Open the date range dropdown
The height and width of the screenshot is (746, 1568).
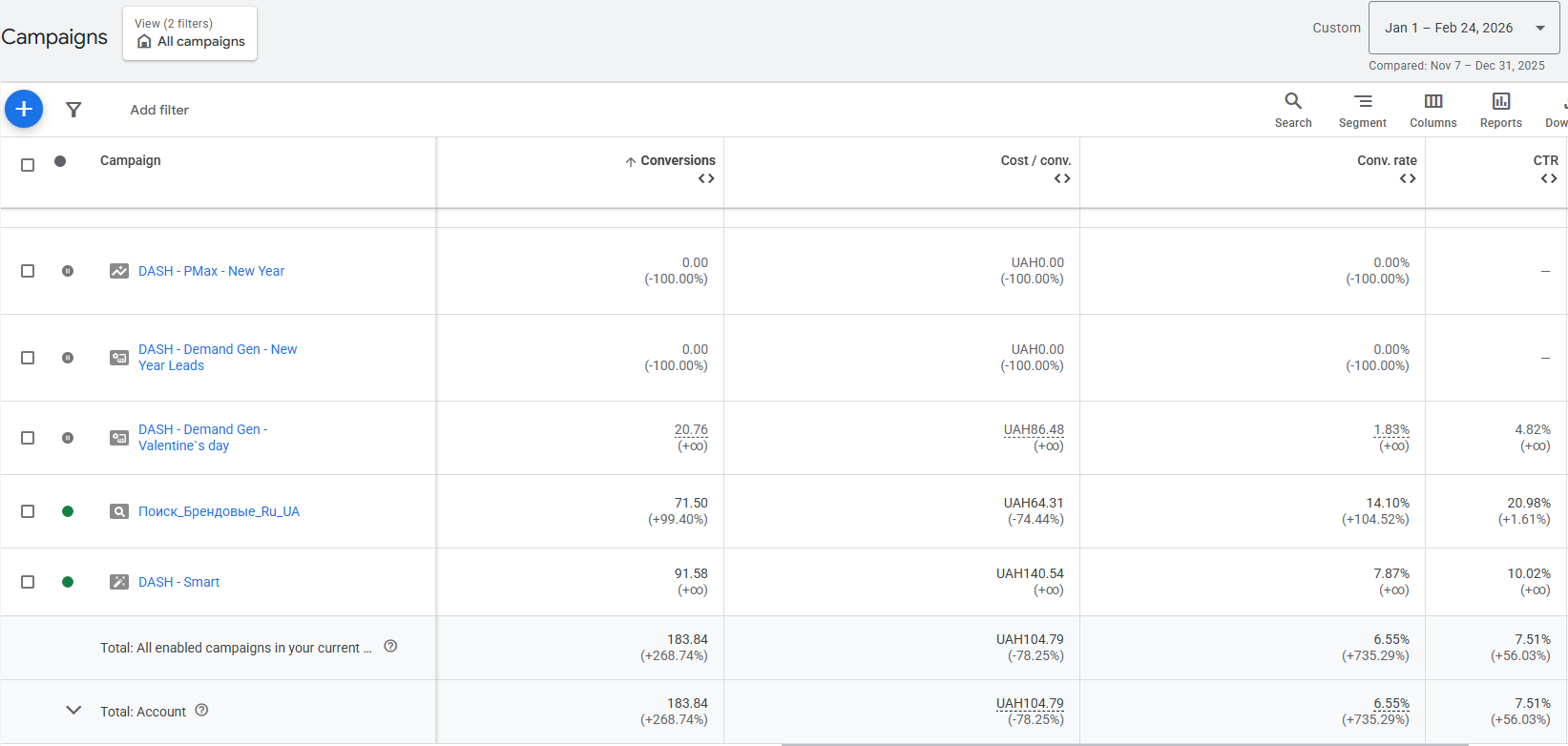[1463, 28]
